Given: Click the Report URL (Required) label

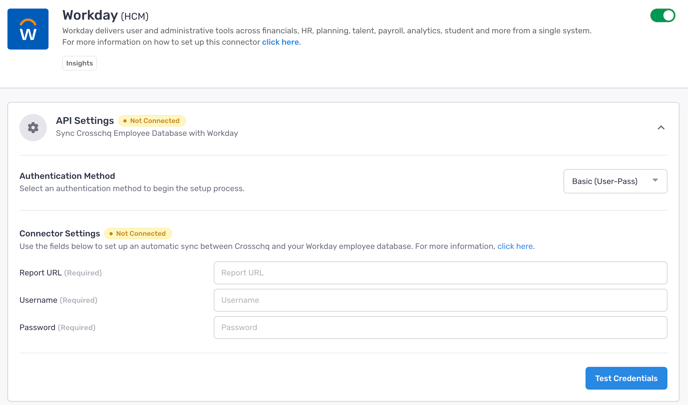Looking at the screenshot, I should click(x=61, y=273).
